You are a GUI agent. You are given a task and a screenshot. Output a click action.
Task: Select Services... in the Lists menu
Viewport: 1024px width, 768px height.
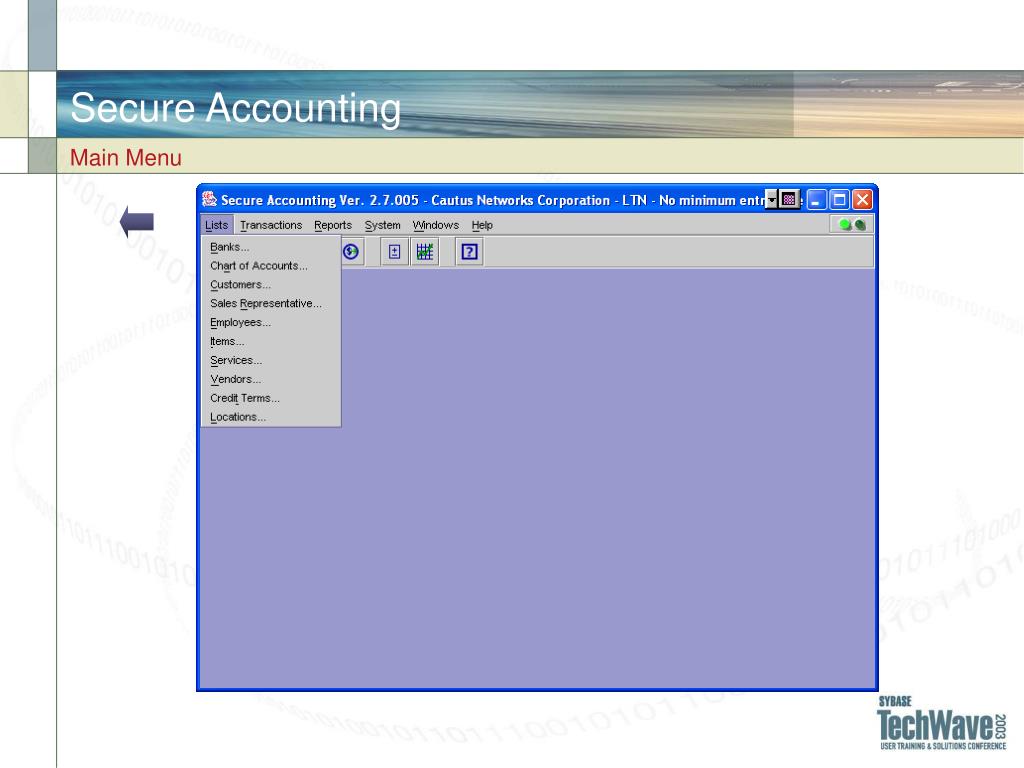point(271,360)
